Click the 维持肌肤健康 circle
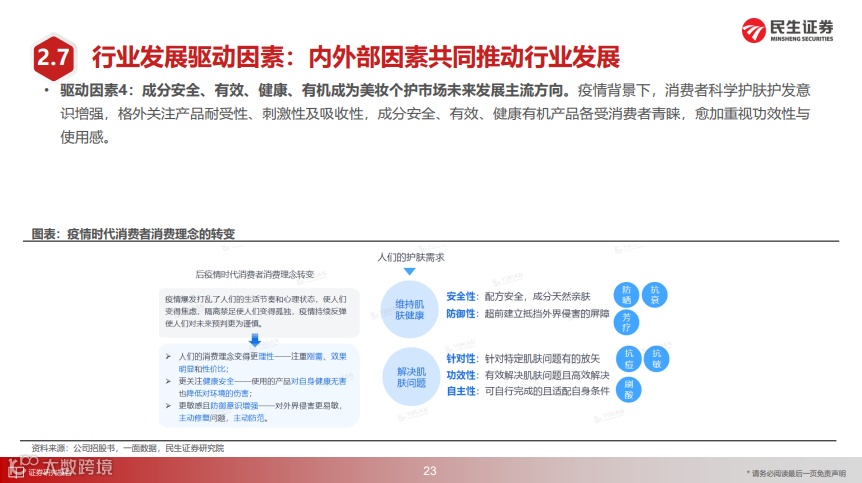The image size is (862, 483). (410, 309)
